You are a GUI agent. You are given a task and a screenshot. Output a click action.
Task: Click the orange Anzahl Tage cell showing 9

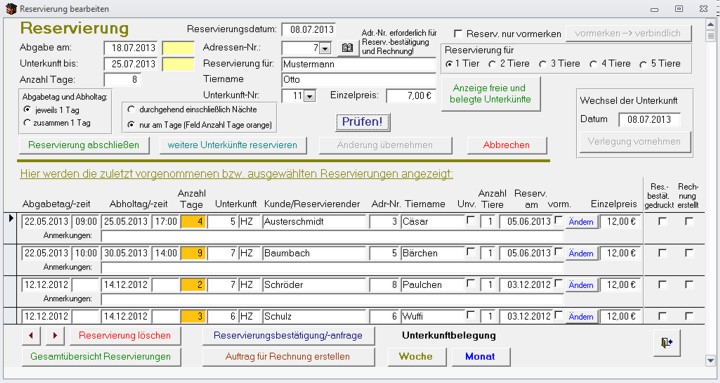coord(193,253)
